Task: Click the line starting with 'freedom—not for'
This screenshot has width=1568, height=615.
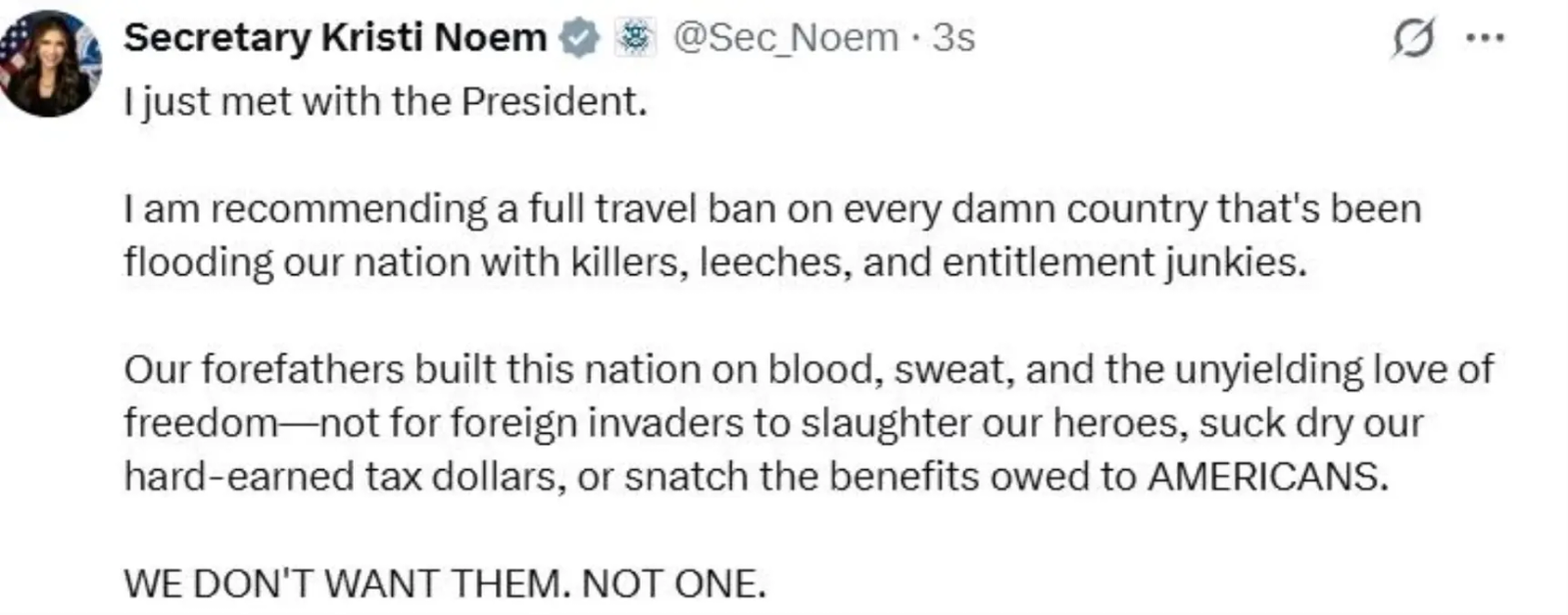Action: pyautogui.click(x=772, y=423)
